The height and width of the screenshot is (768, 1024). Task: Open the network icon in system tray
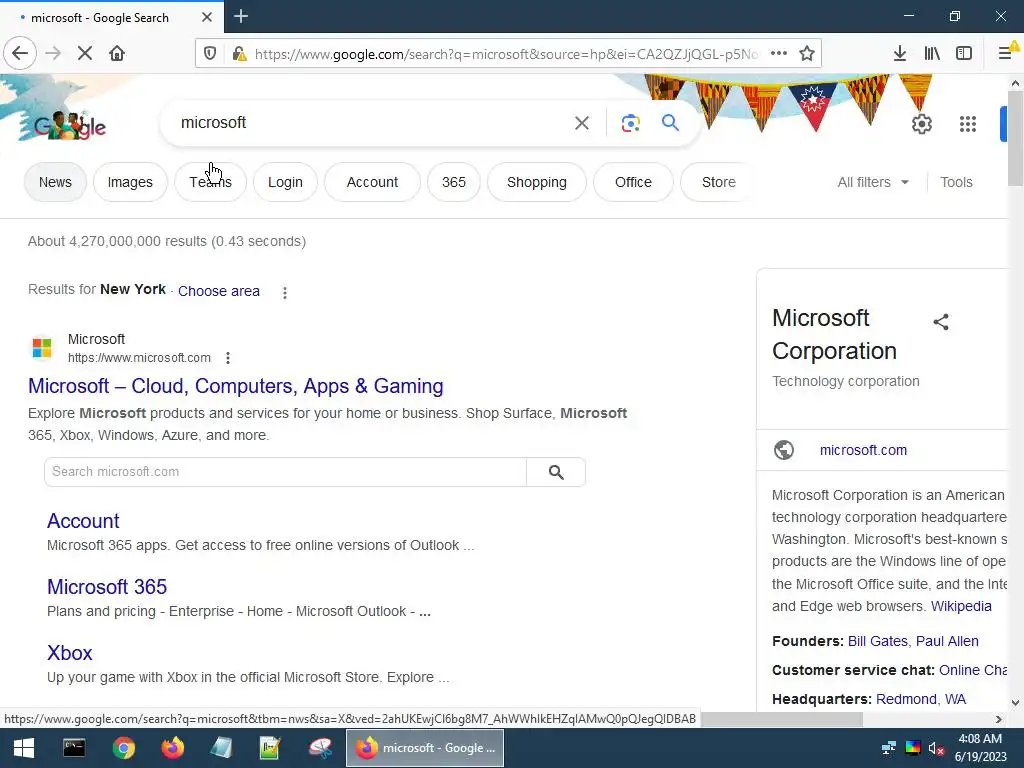889,748
